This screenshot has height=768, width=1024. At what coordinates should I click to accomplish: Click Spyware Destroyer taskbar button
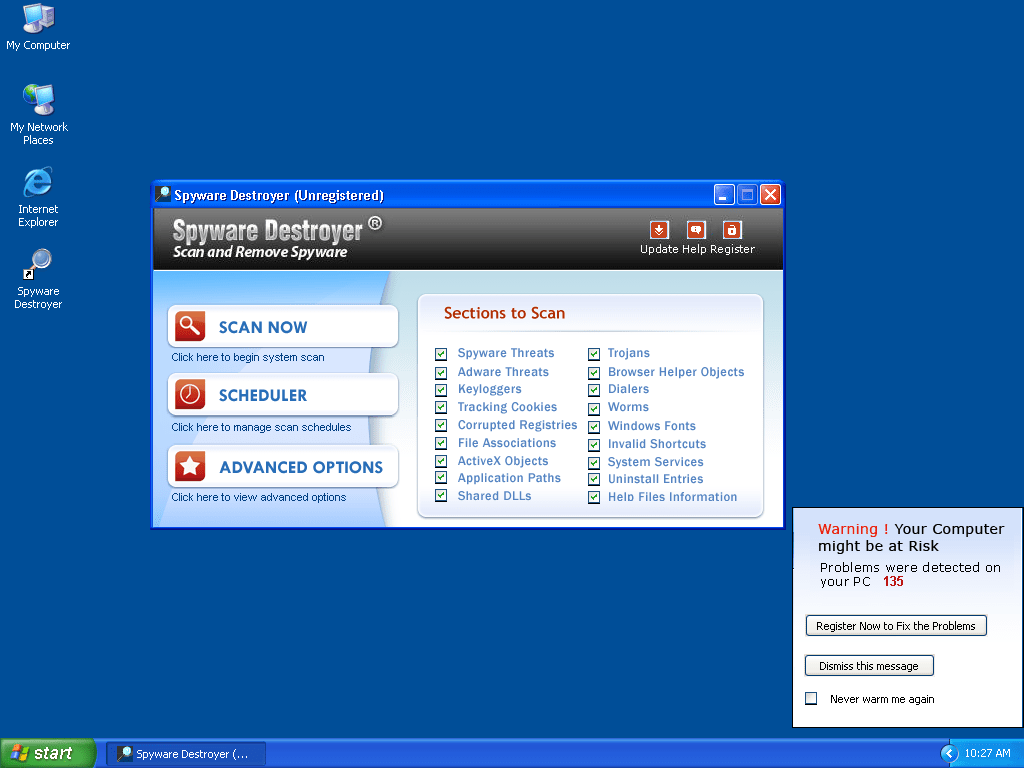186,754
